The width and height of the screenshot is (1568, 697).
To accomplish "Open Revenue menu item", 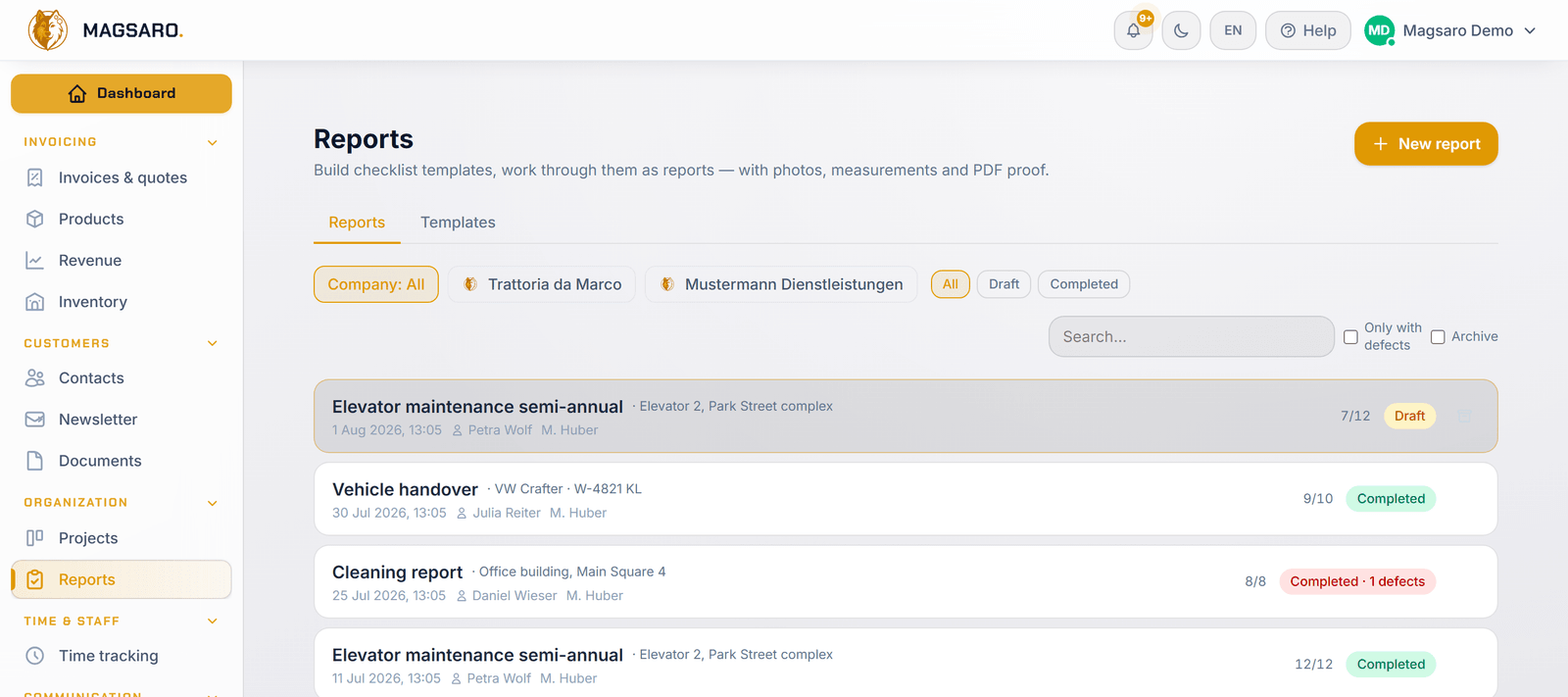I will pyautogui.click(x=122, y=261).
